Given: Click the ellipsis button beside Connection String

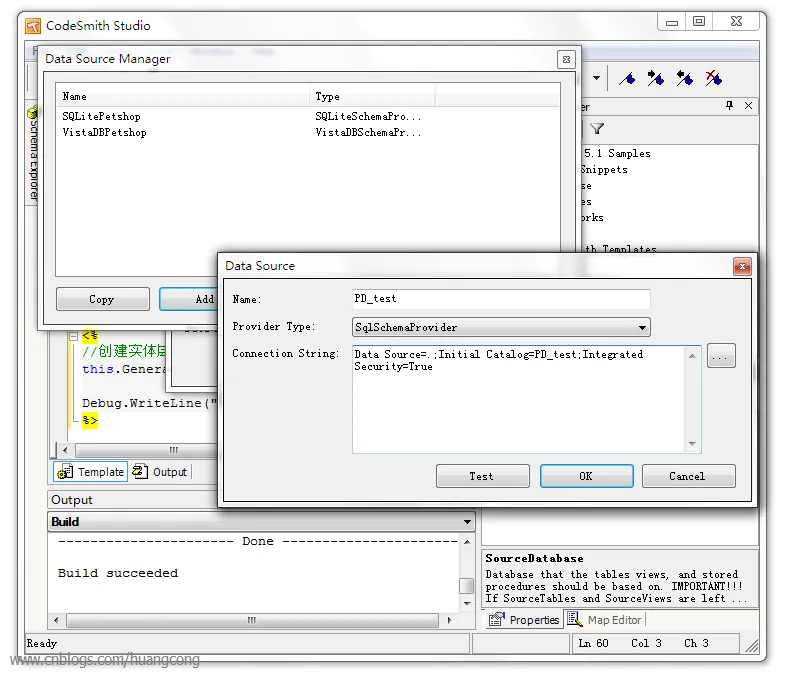Looking at the screenshot, I should 721,356.
